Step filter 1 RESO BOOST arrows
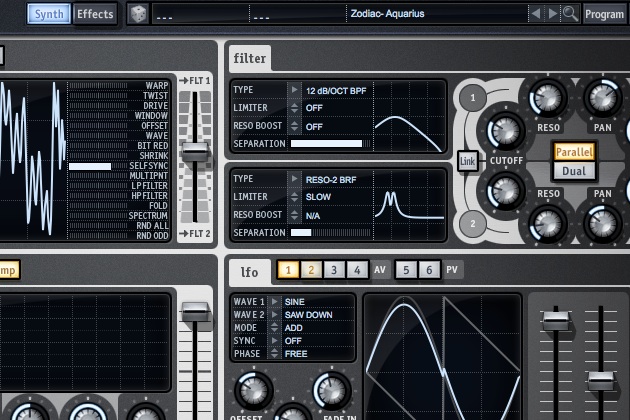 click(x=295, y=126)
